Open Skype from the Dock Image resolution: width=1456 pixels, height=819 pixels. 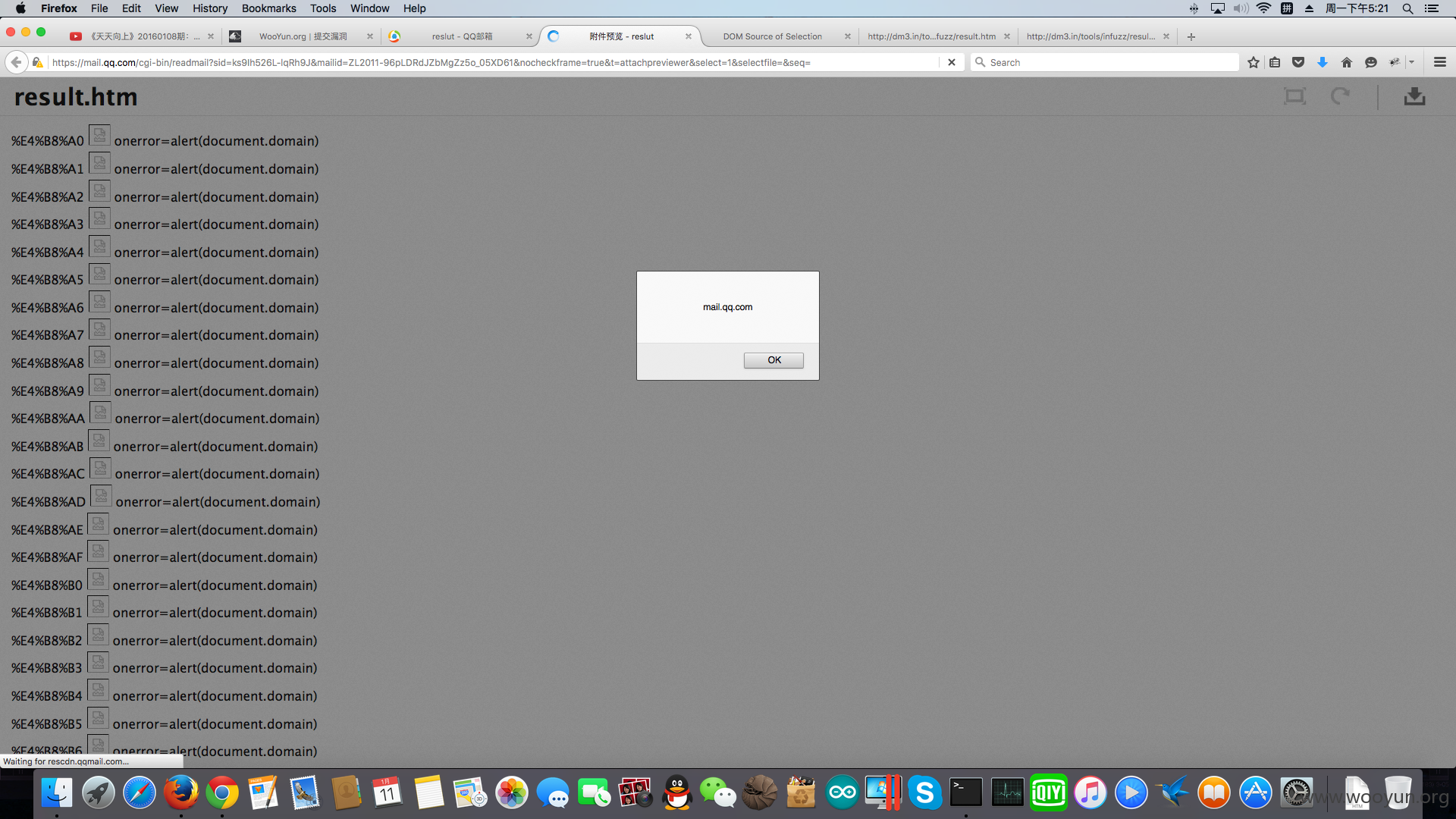click(x=924, y=793)
